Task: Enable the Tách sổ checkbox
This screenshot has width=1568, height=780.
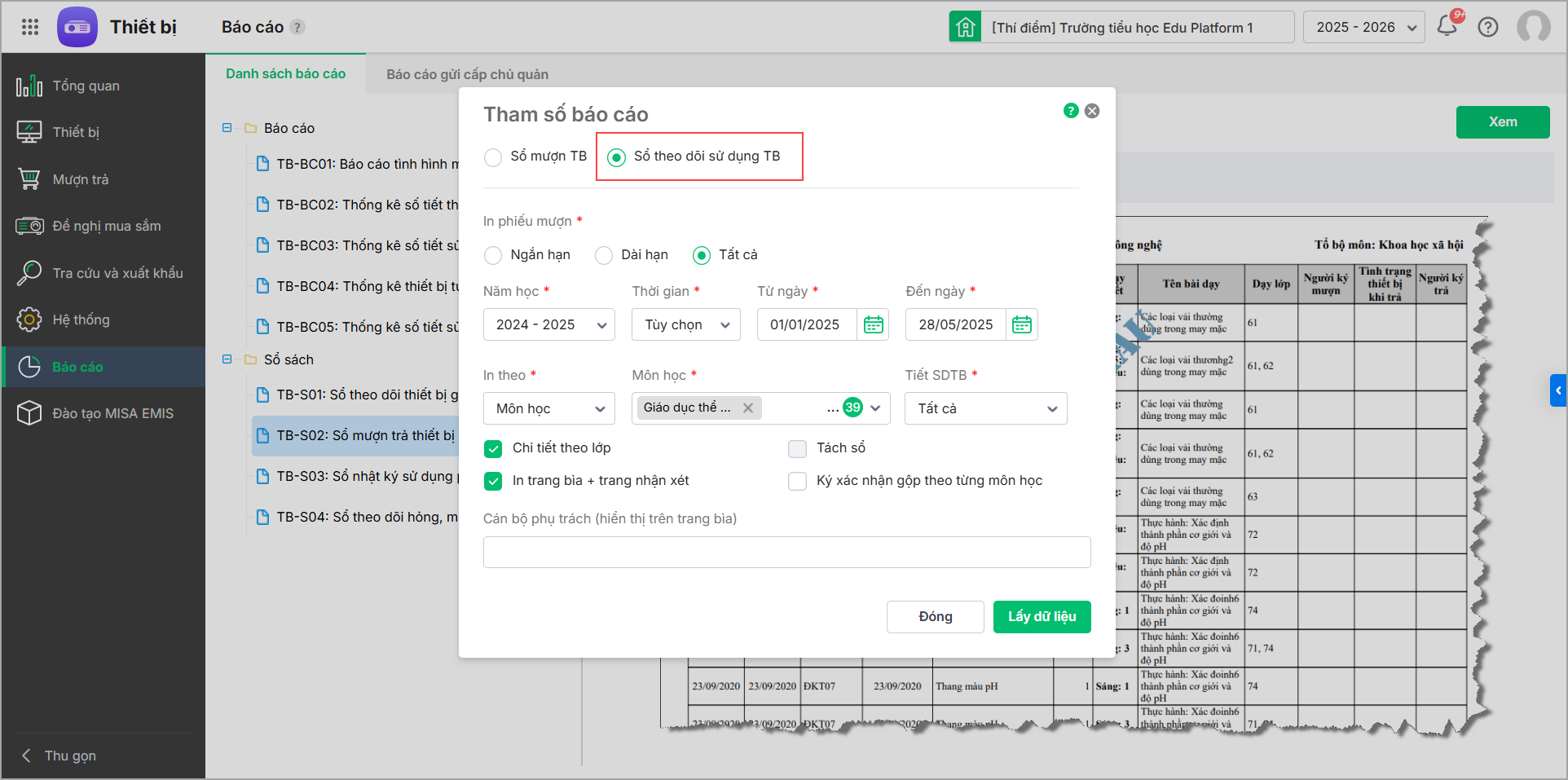Action: [797, 448]
